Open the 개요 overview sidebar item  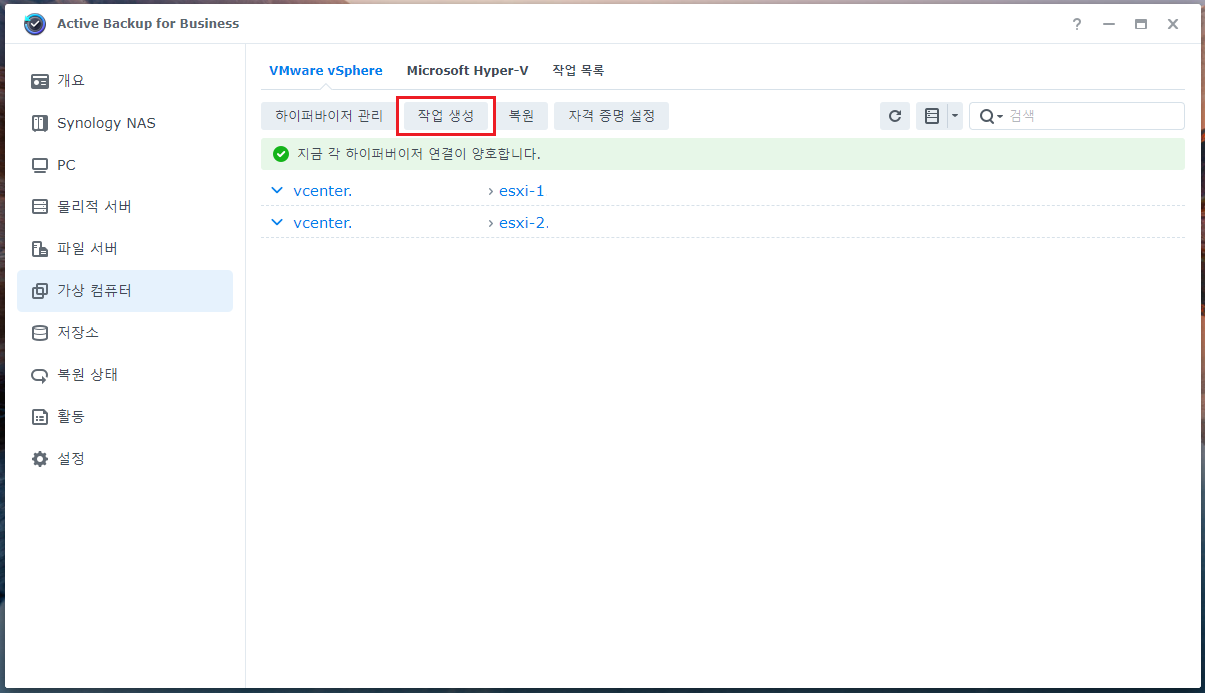[125, 81]
